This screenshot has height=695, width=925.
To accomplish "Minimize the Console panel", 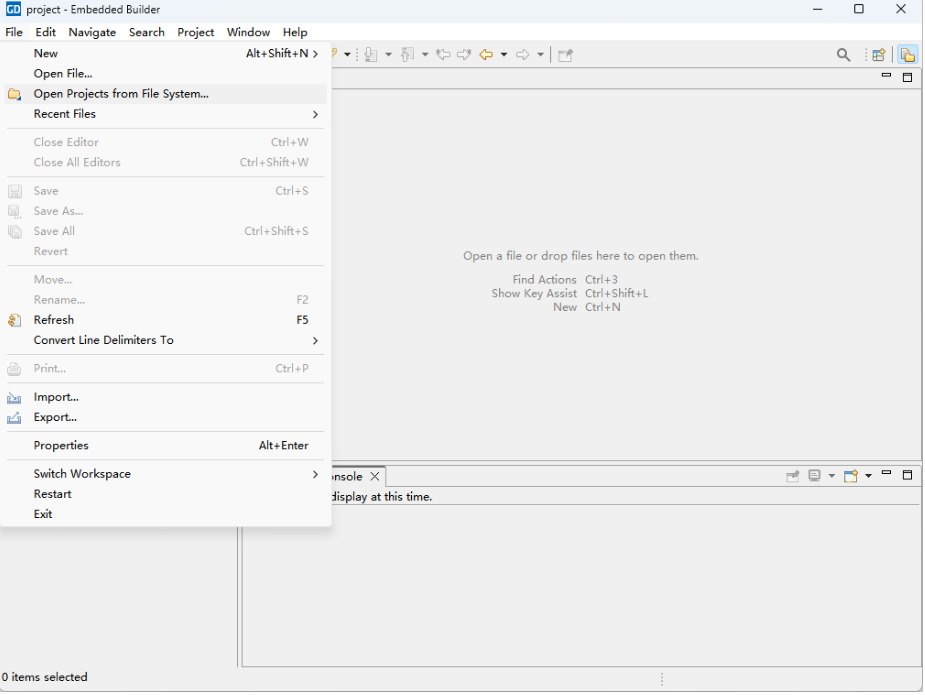I will pyautogui.click(x=887, y=475).
